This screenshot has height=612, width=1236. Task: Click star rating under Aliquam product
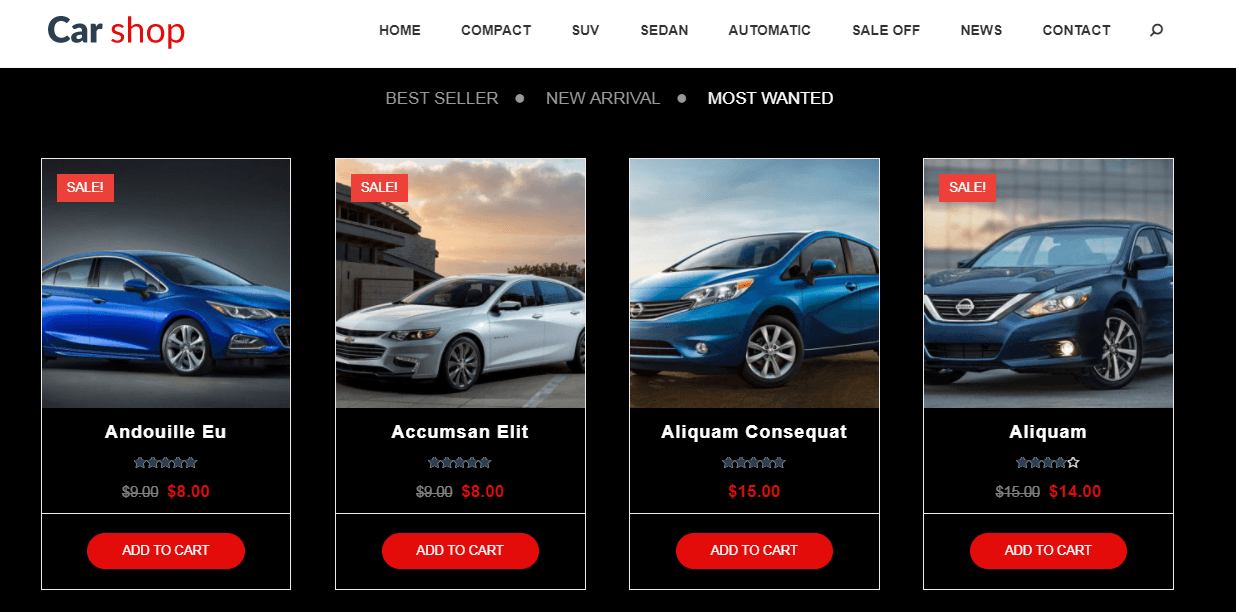(x=1047, y=463)
